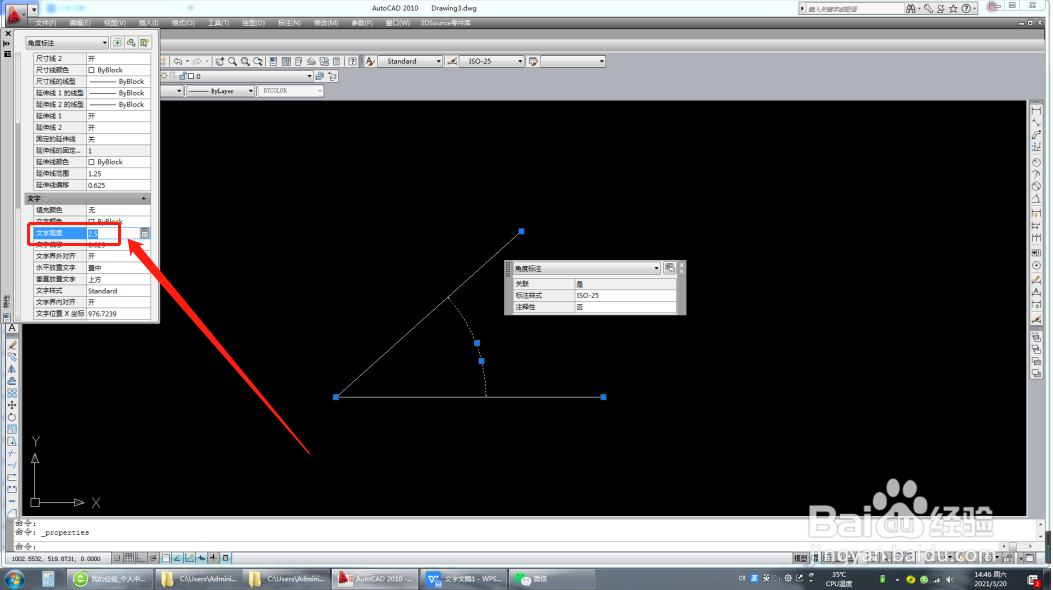The width and height of the screenshot is (1053, 590).
Task: Click the Redo arrow in toolbar
Action: [x=197, y=61]
